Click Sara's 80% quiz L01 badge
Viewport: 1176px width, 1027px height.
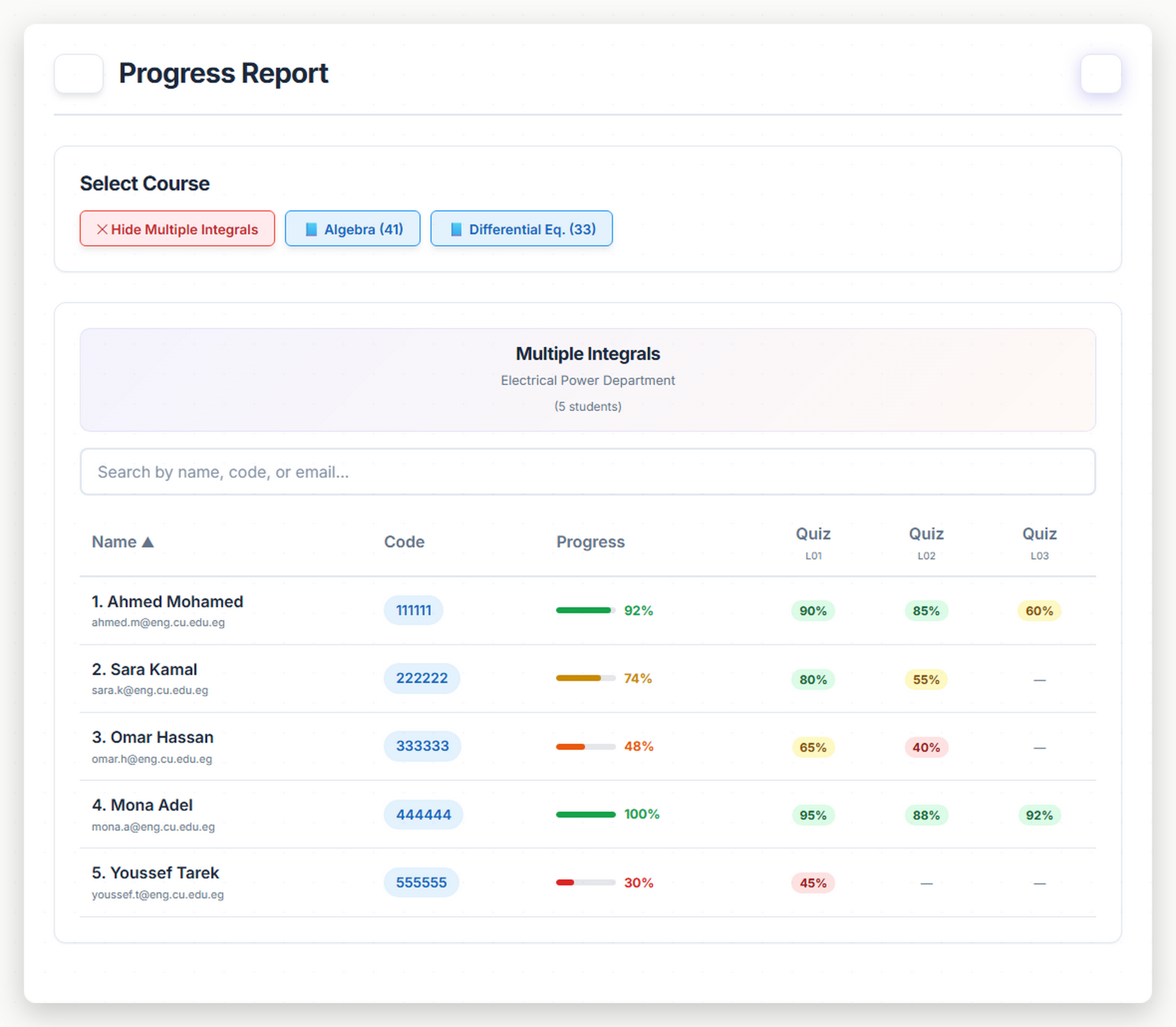click(x=813, y=680)
